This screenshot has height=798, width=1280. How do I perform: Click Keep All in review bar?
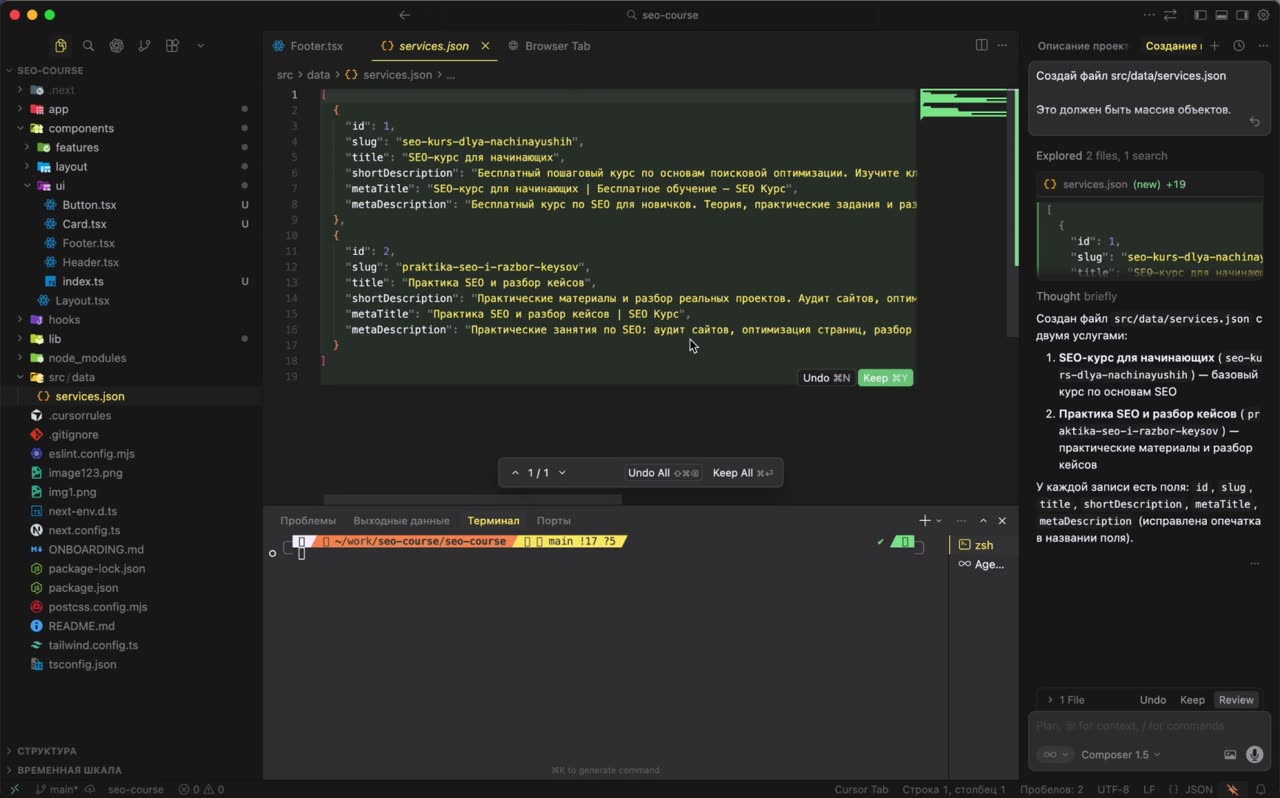[743, 473]
